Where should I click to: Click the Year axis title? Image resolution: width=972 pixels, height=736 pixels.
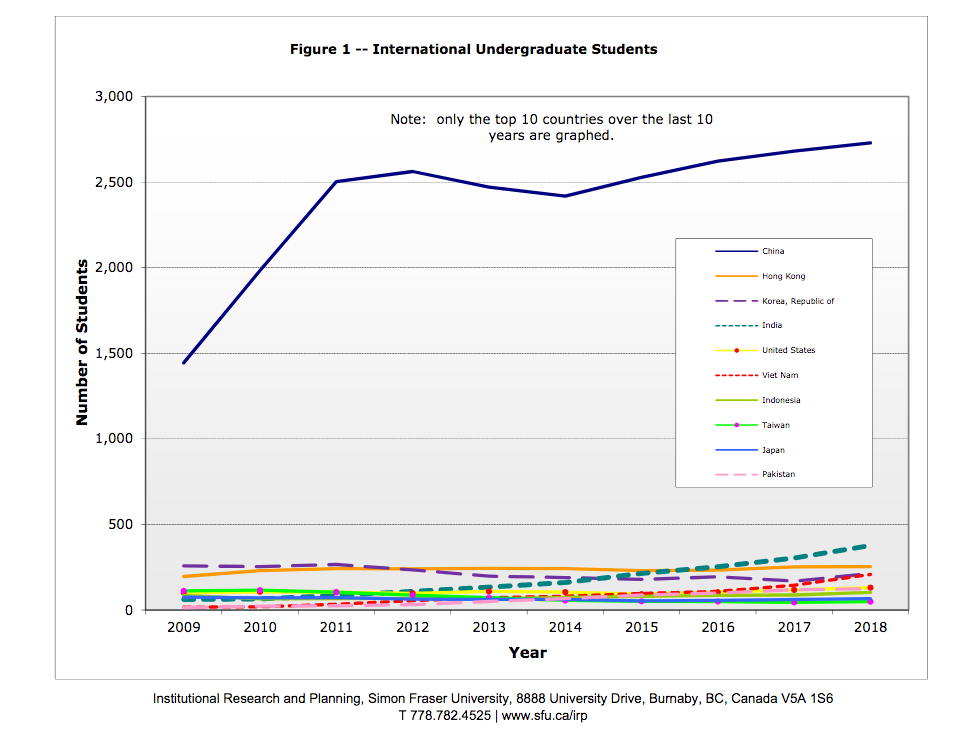[x=526, y=652]
